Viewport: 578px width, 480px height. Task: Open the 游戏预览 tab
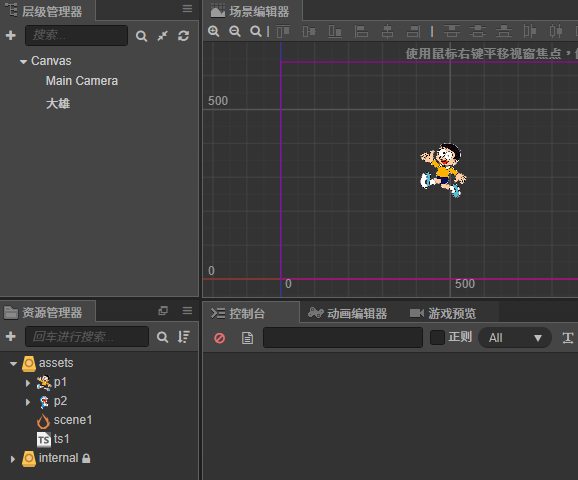tap(443, 313)
